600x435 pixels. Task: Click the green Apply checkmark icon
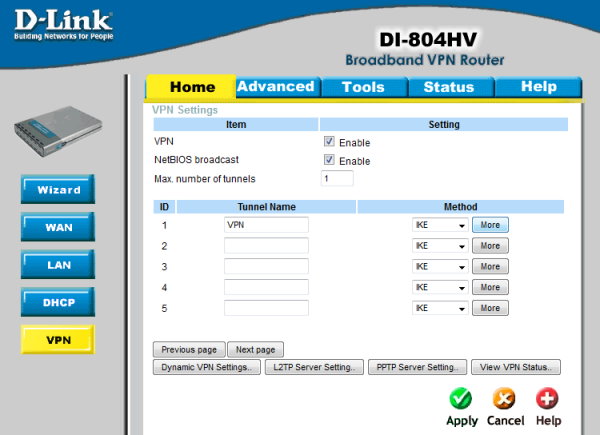pyautogui.click(x=461, y=399)
